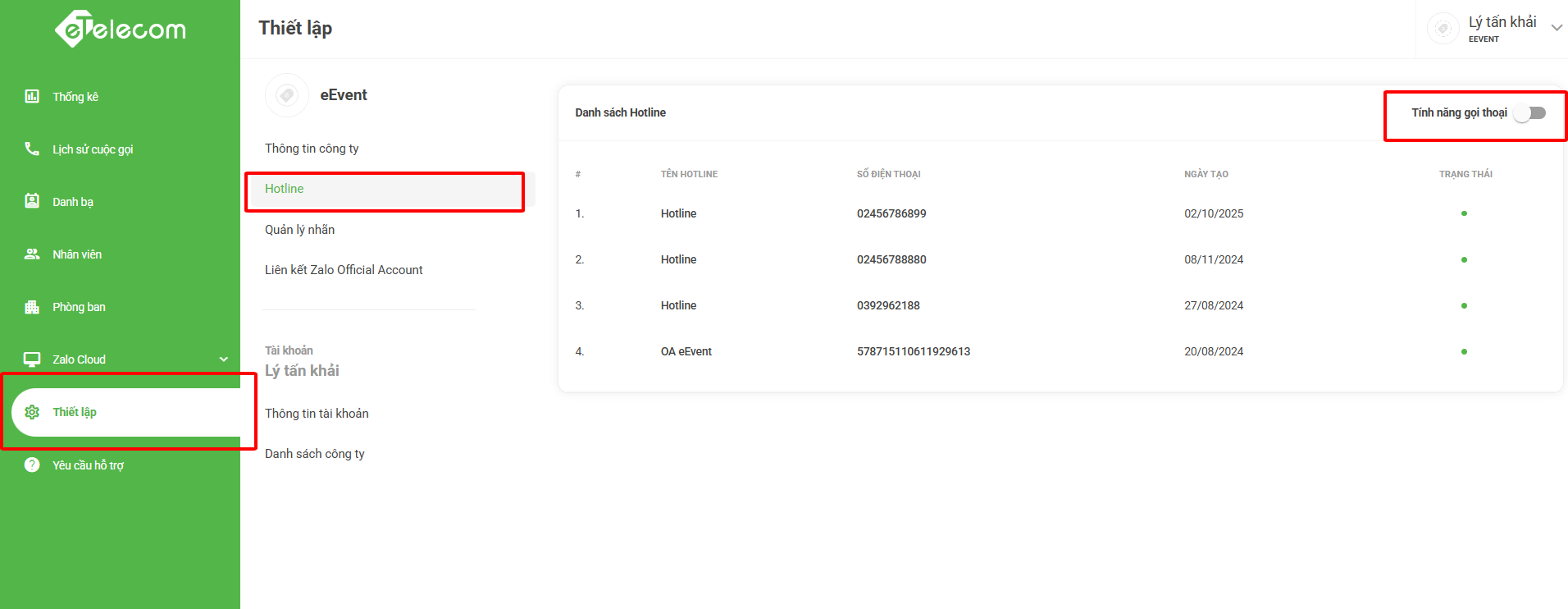Open the Hotline settings tab

[285, 189]
